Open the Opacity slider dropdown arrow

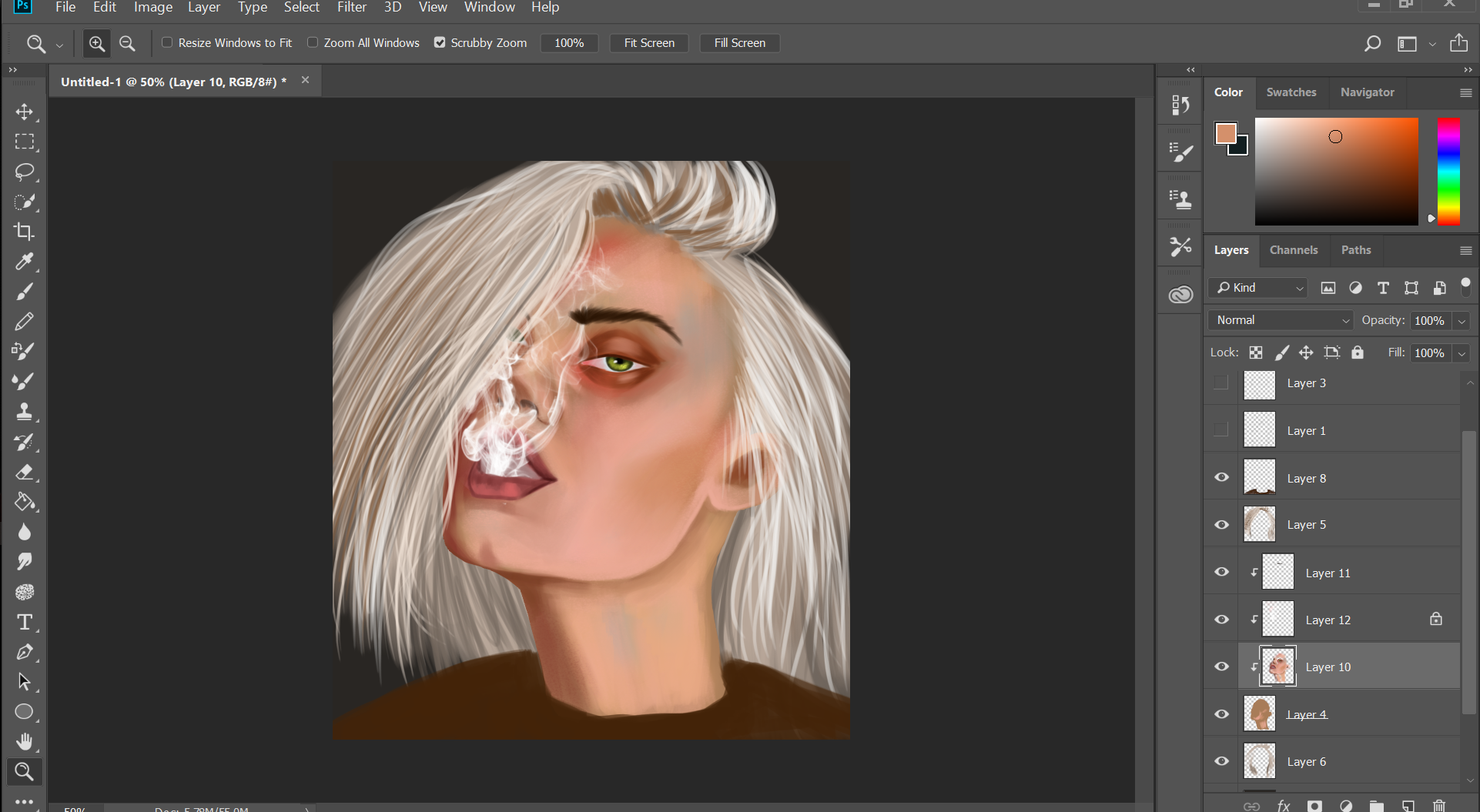pyautogui.click(x=1462, y=321)
